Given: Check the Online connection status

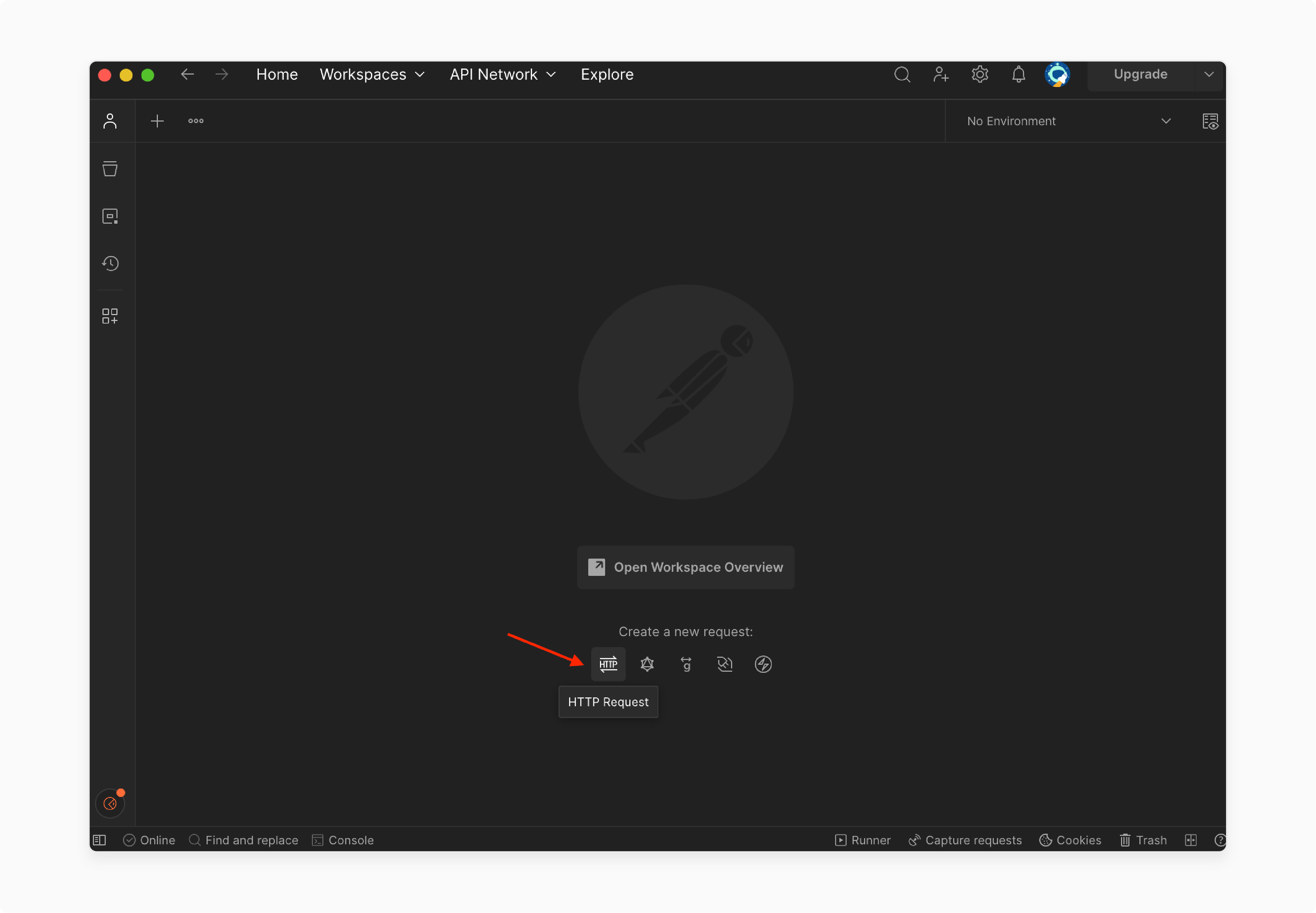Looking at the screenshot, I should 149,840.
